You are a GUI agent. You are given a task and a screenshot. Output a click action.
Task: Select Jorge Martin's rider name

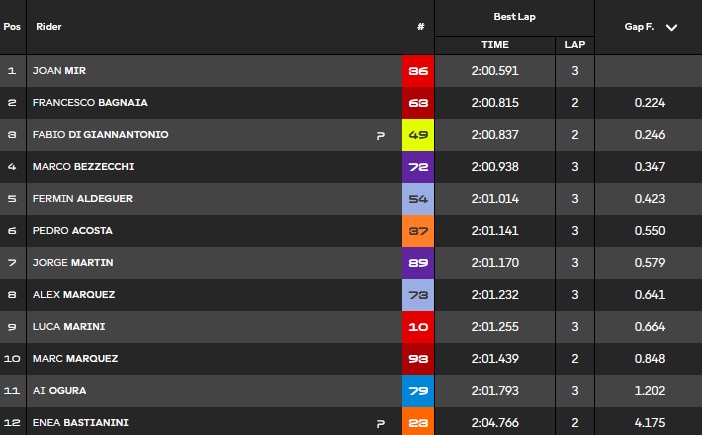coord(73,263)
